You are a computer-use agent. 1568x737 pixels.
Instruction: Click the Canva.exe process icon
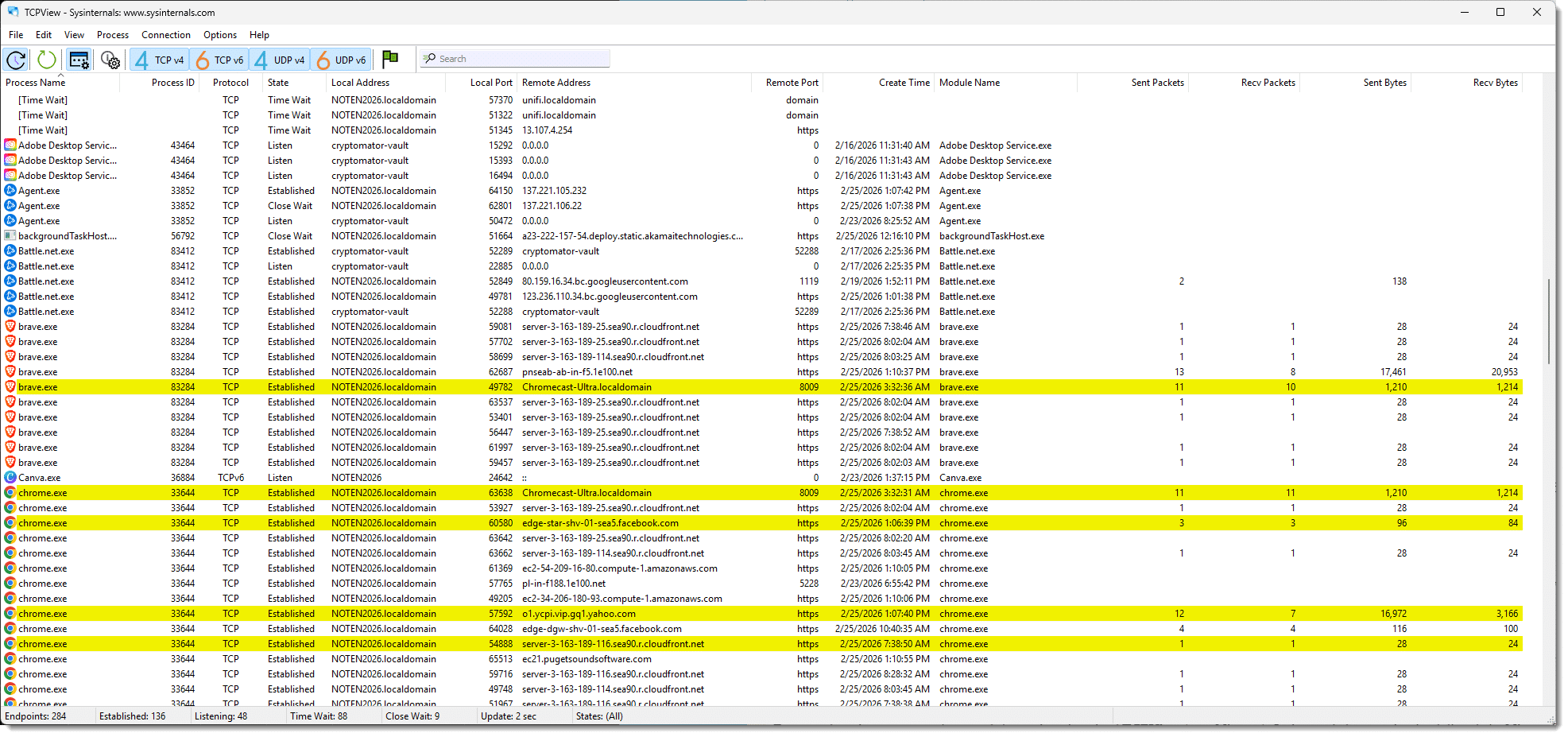(x=10, y=478)
